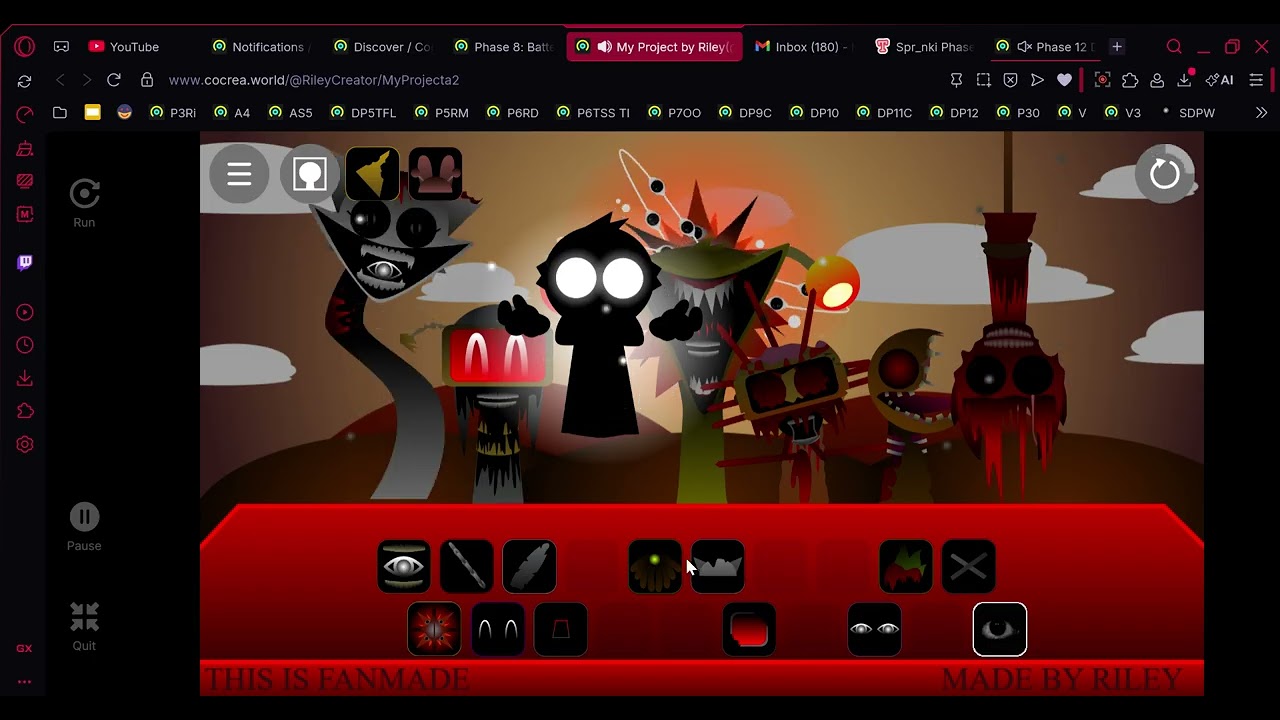Open the easy setup sliders icon

(1257, 80)
